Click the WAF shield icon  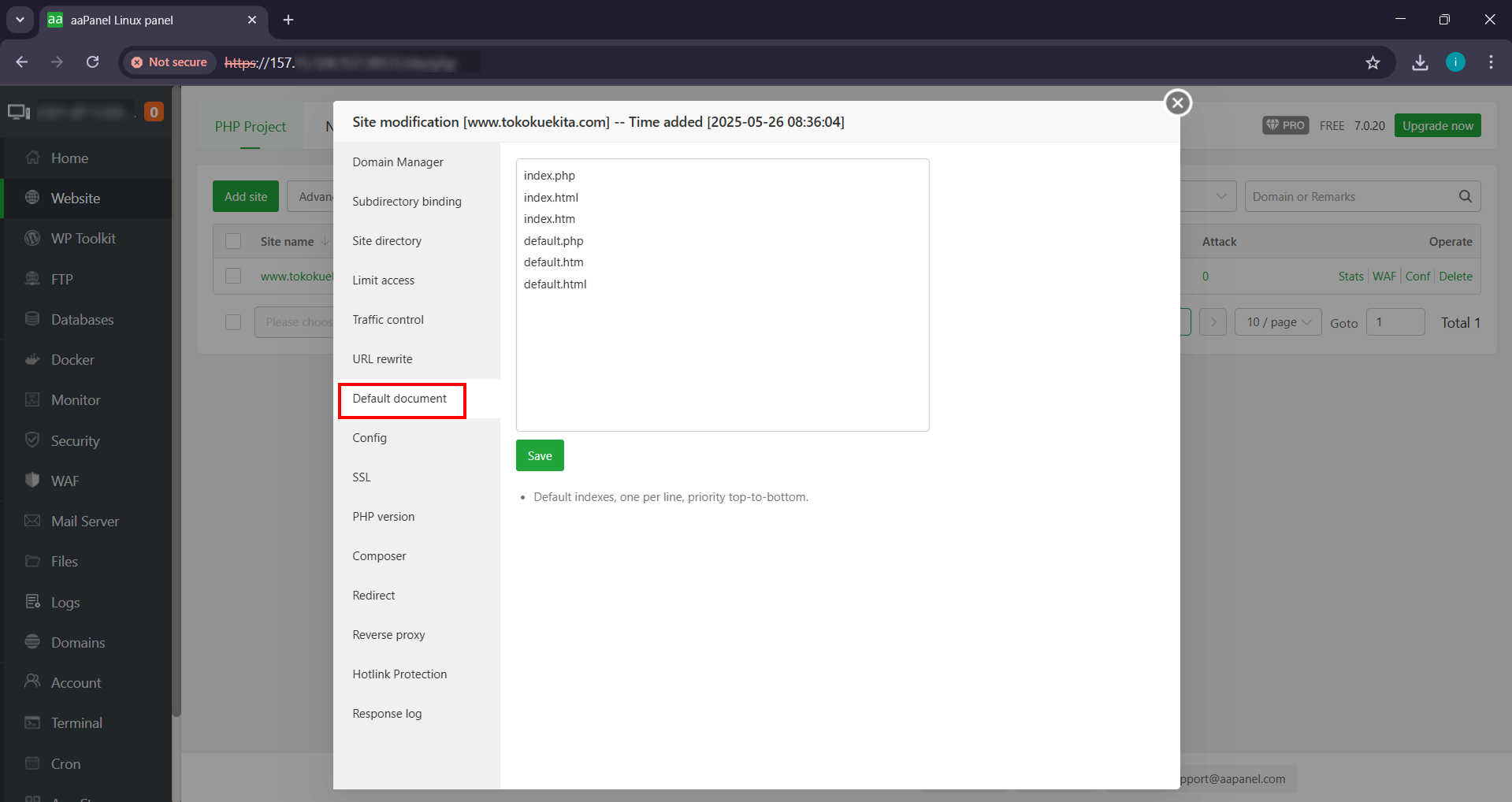[32, 481]
